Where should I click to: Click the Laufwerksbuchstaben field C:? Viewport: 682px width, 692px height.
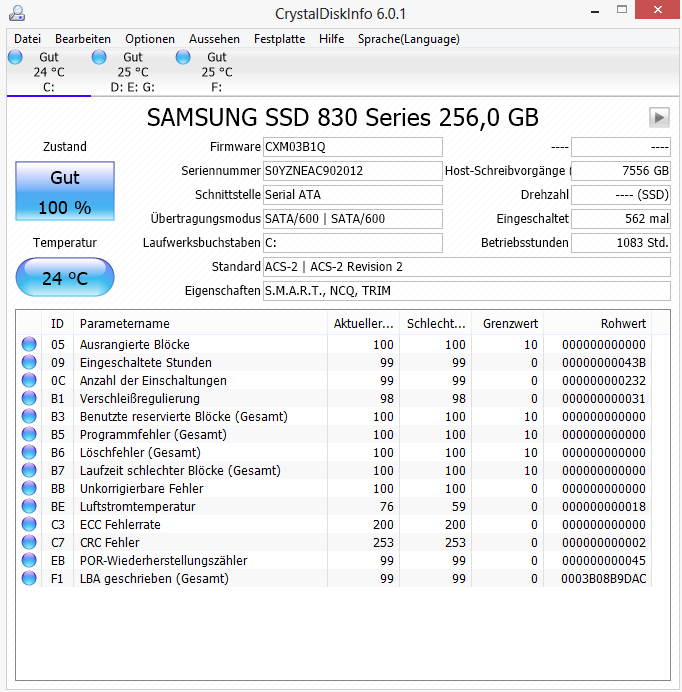353,243
